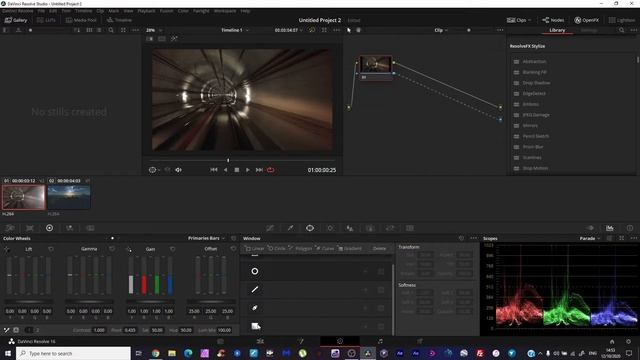The height and width of the screenshot is (360, 640).
Task: Open the File menu
Action: pyautogui.click(x=41, y=11)
